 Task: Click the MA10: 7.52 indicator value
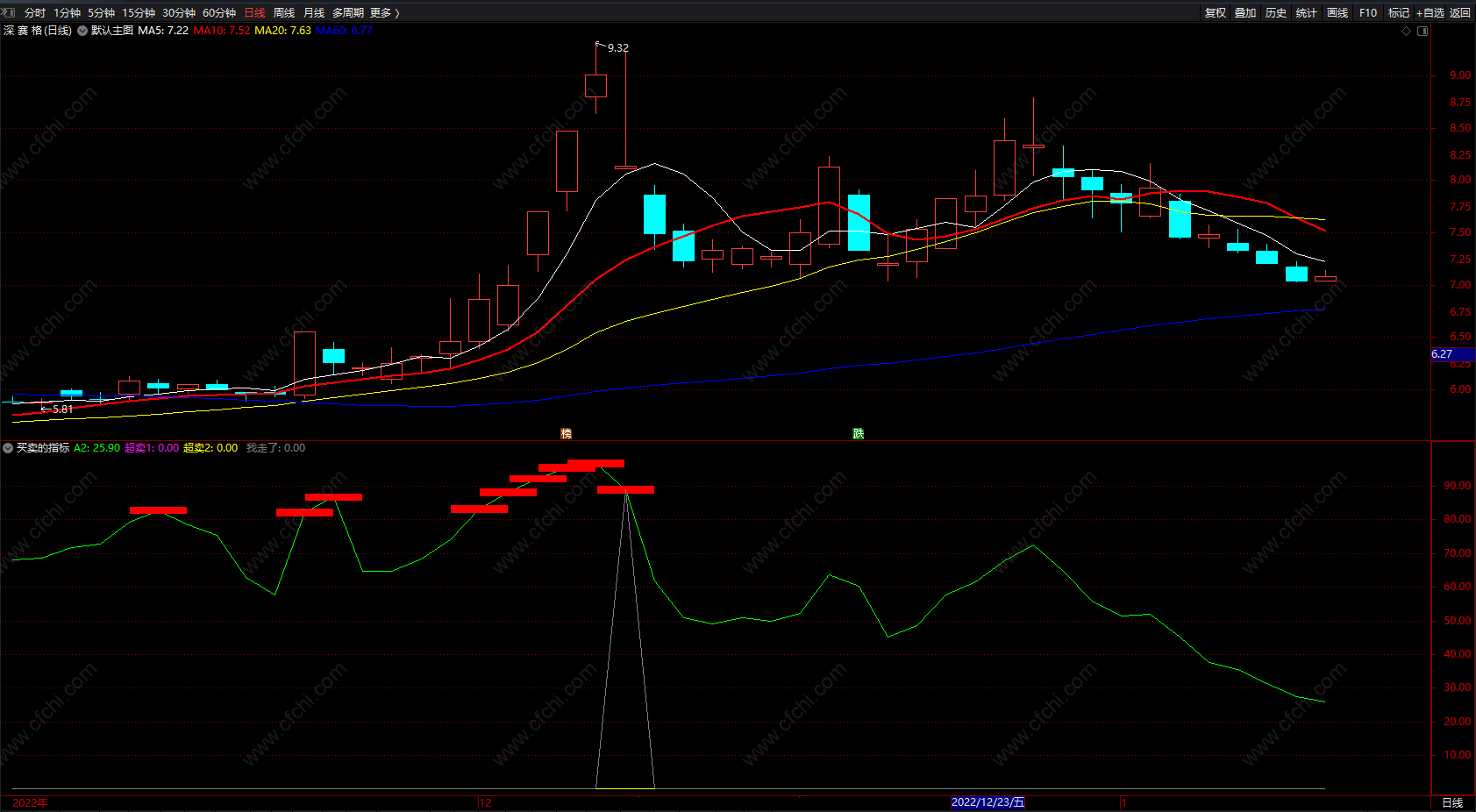pyautogui.click(x=222, y=31)
